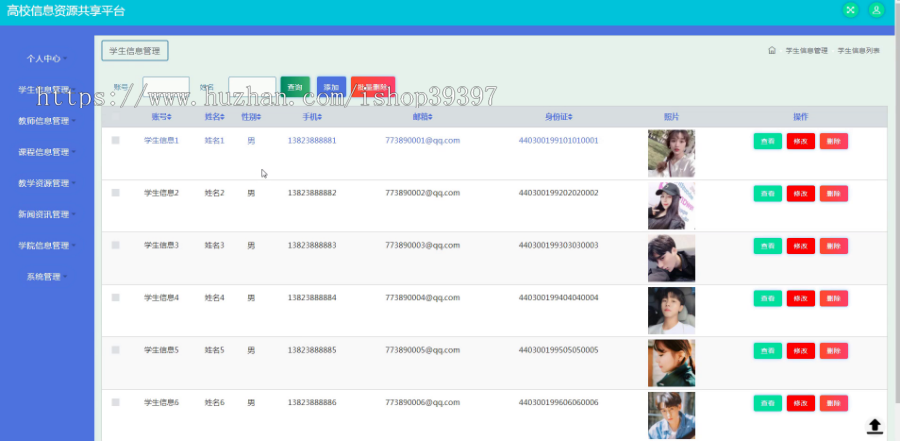Expand 课程信息管理 sidebar menu
The image size is (900, 441).
(x=46, y=152)
